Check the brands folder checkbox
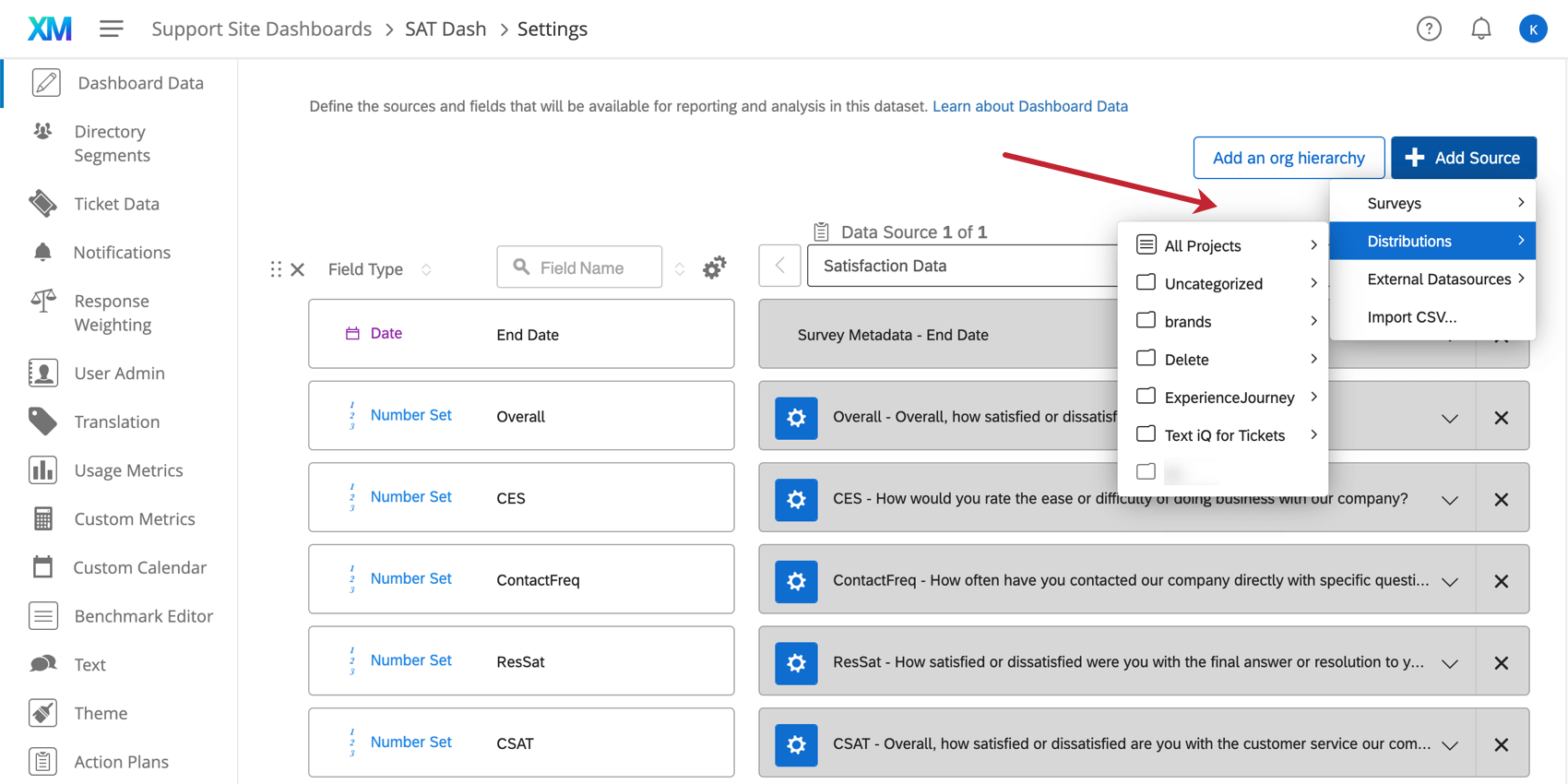 click(1146, 321)
